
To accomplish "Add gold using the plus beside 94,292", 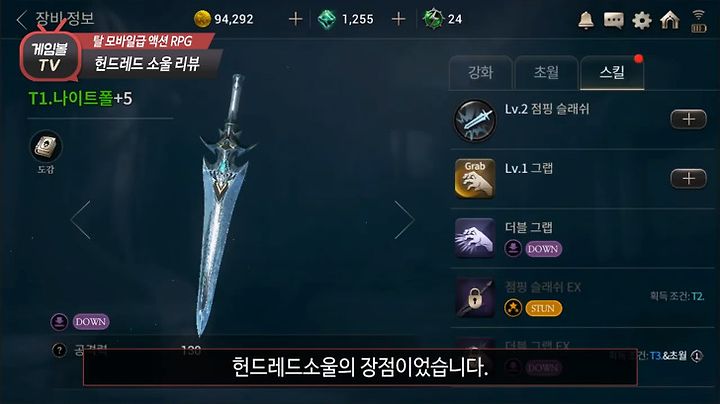I will pos(295,19).
